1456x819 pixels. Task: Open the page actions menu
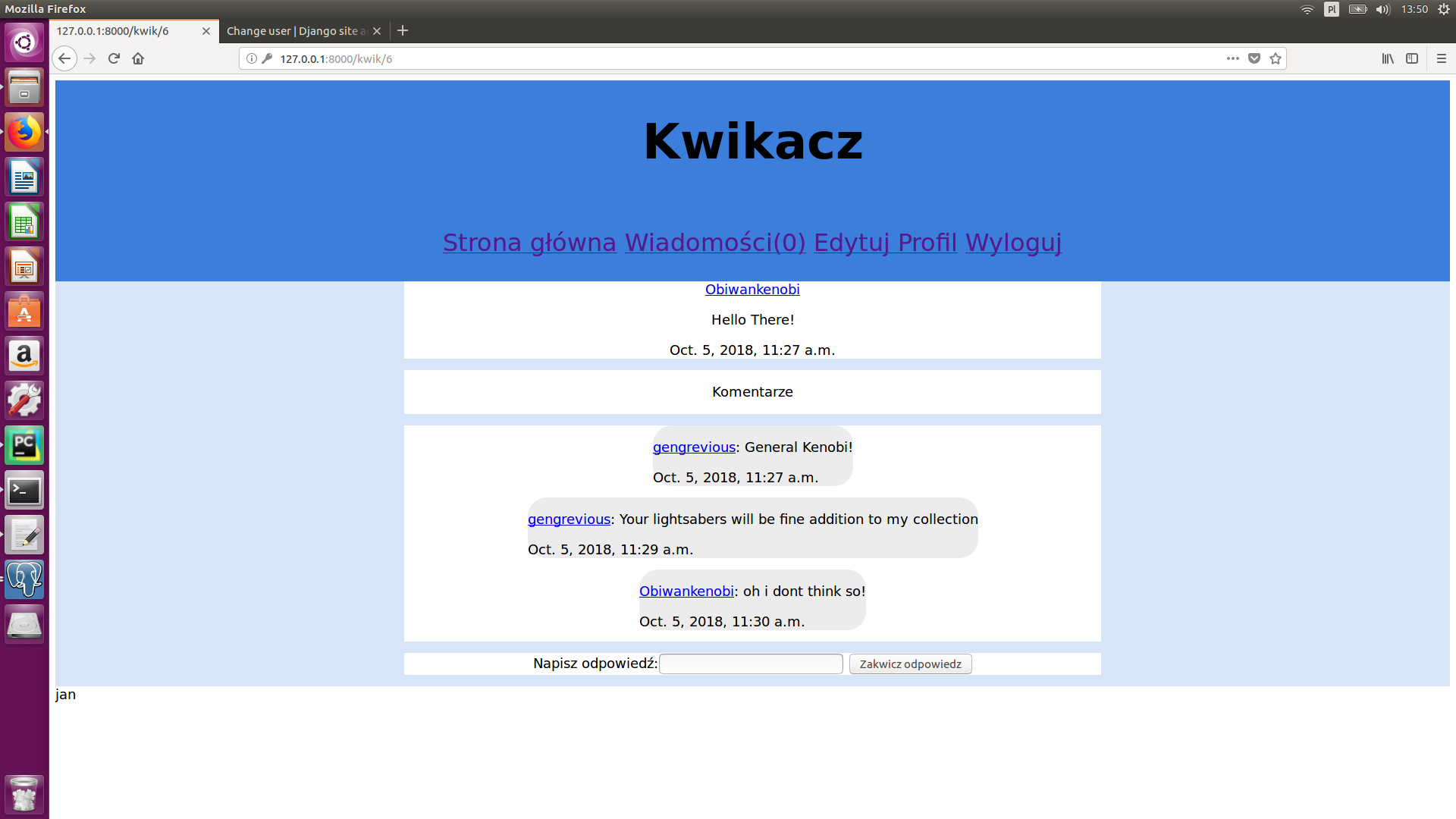pyautogui.click(x=1232, y=58)
